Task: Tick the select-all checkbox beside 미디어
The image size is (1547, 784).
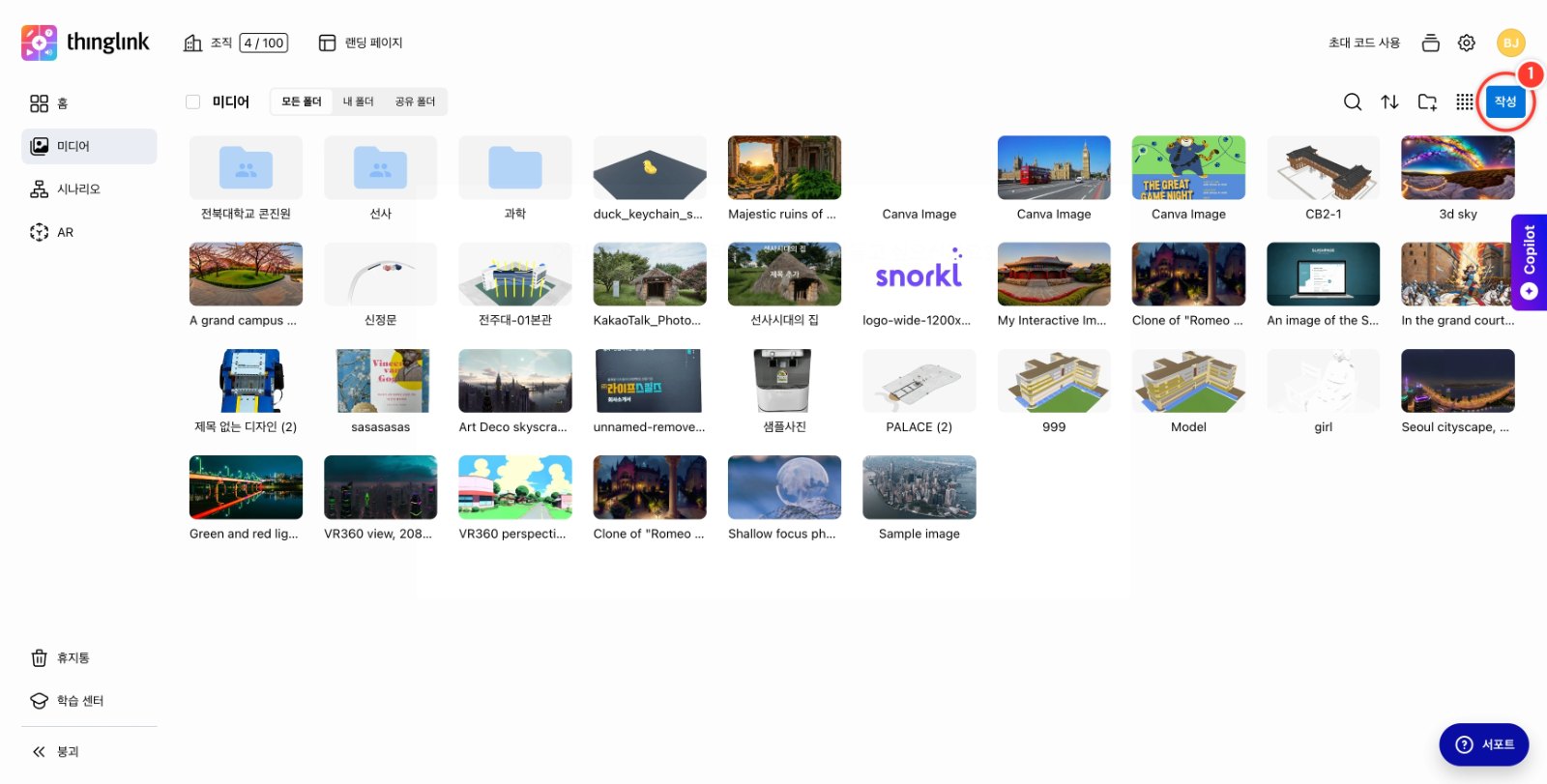Action: (x=193, y=102)
